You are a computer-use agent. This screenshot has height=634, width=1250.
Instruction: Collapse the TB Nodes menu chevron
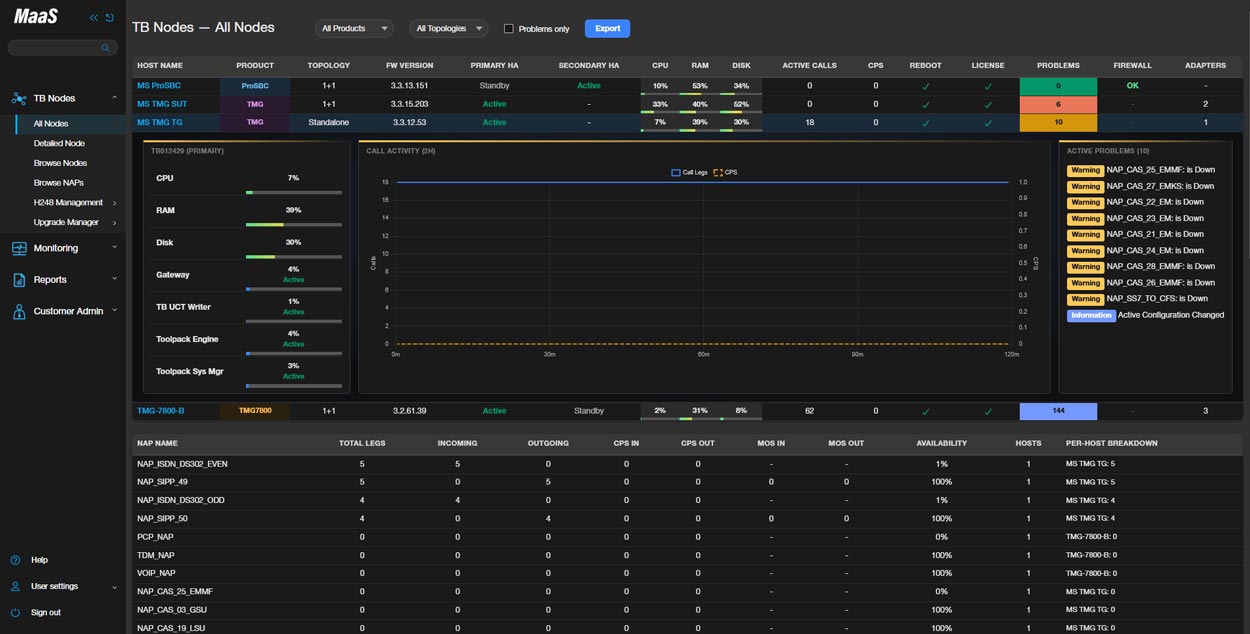tap(115, 98)
